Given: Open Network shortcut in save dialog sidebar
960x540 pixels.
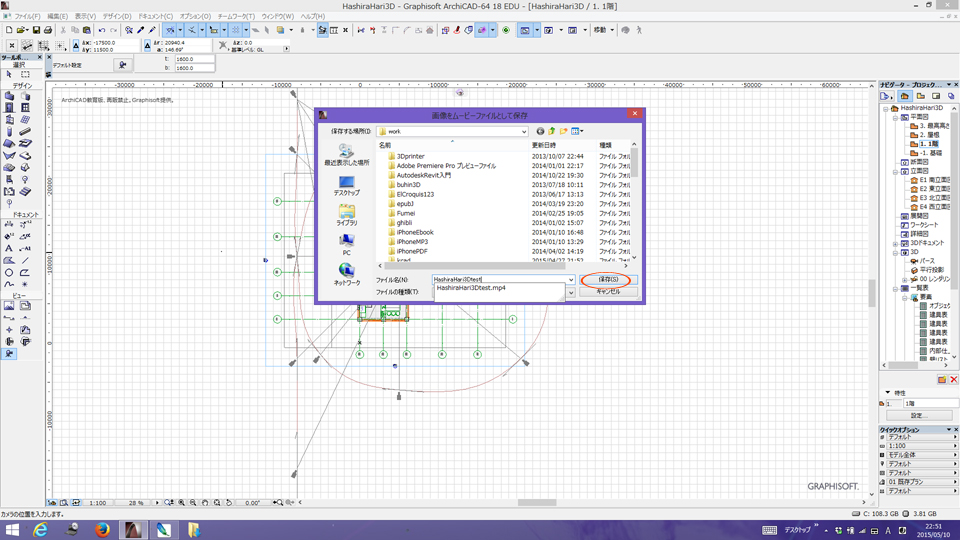Looking at the screenshot, I should pos(347,274).
